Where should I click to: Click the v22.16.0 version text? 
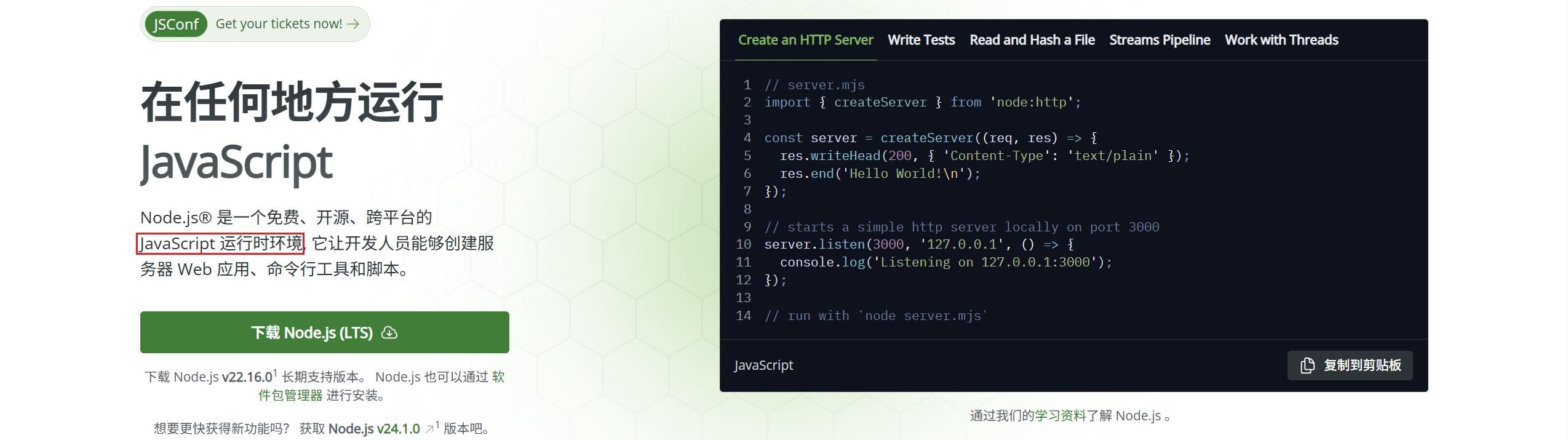click(247, 377)
